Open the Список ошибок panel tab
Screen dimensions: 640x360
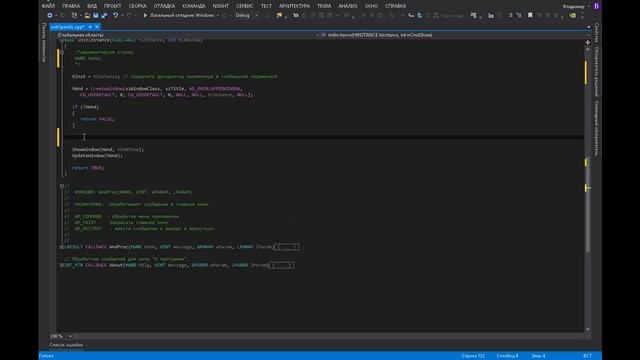click(x=66, y=345)
